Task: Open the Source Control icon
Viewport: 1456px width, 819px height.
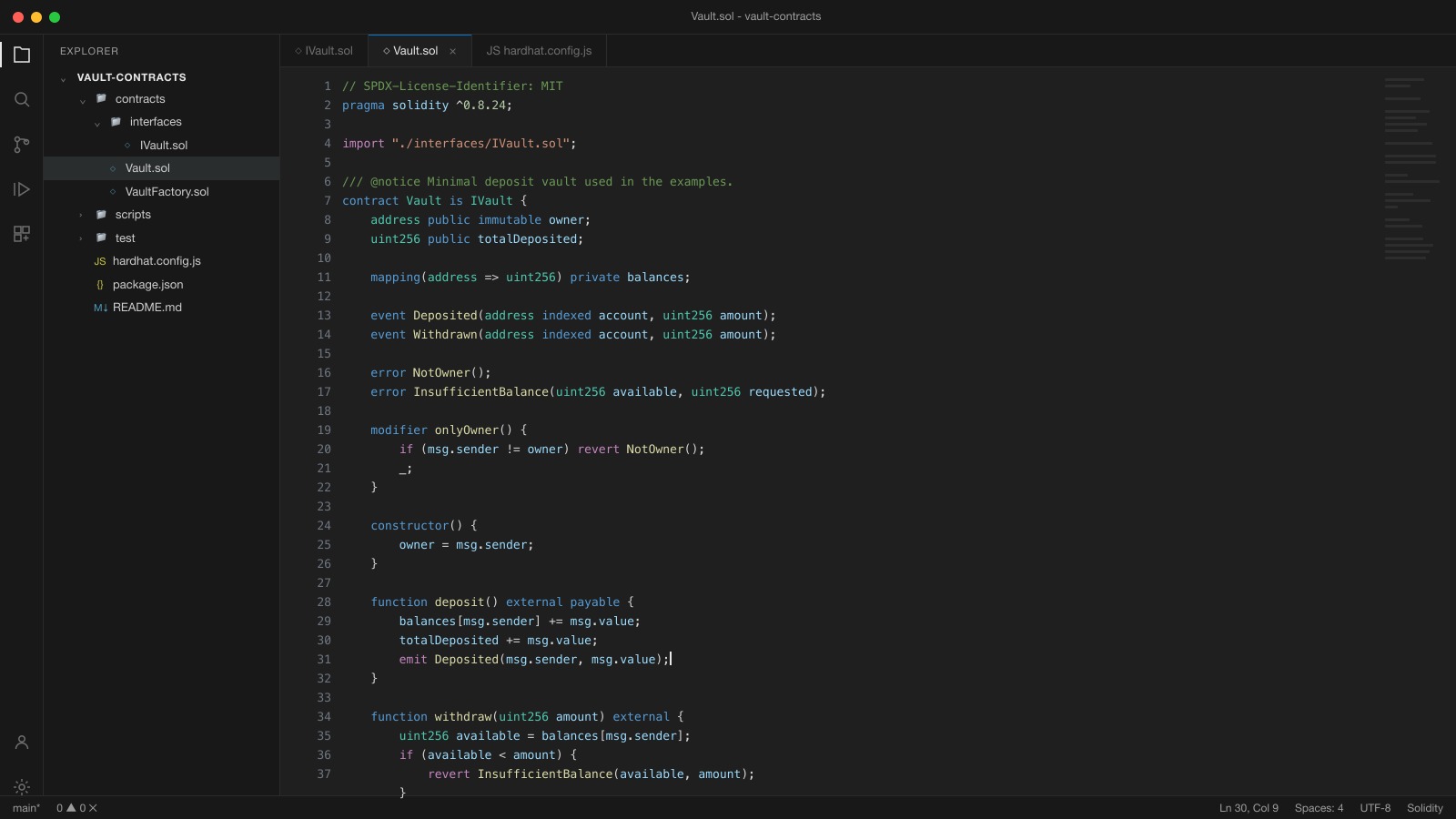Action: point(22,144)
